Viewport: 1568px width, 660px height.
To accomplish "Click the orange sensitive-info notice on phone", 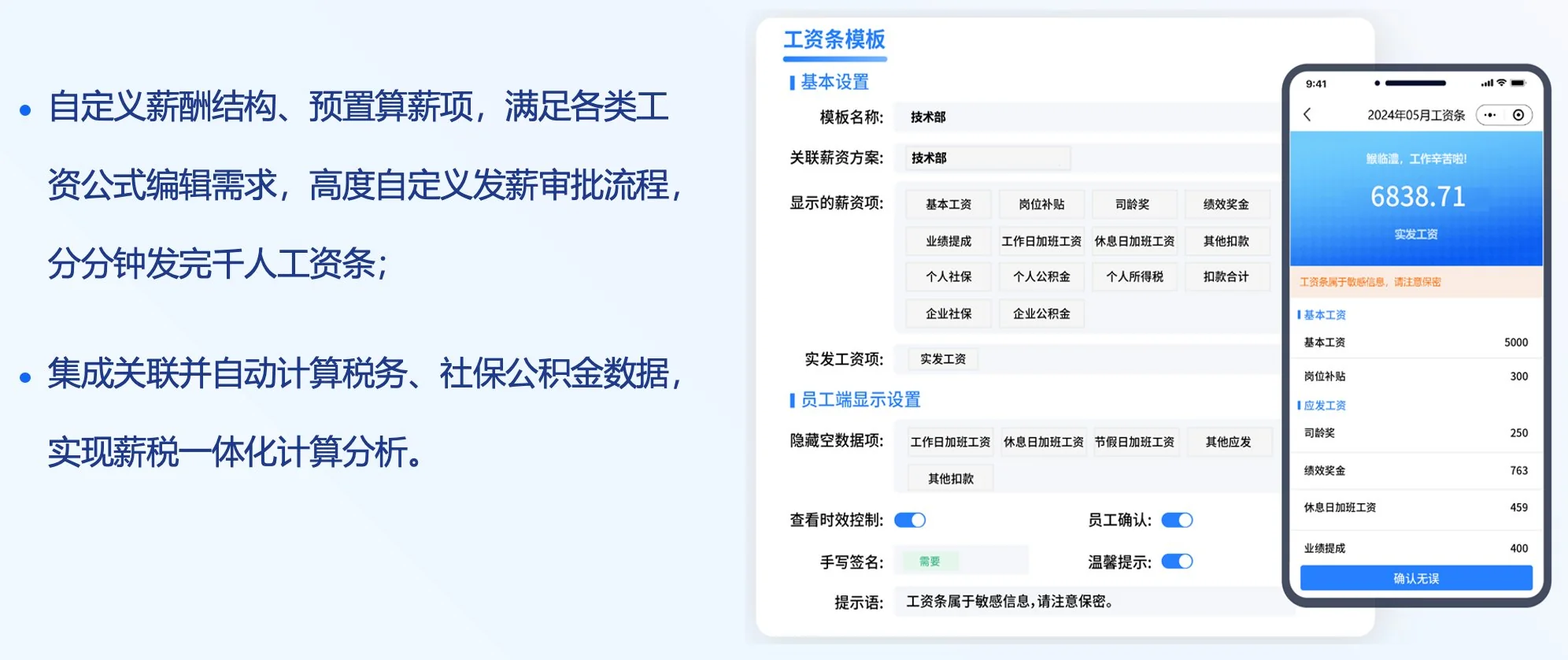I will click(x=1416, y=282).
